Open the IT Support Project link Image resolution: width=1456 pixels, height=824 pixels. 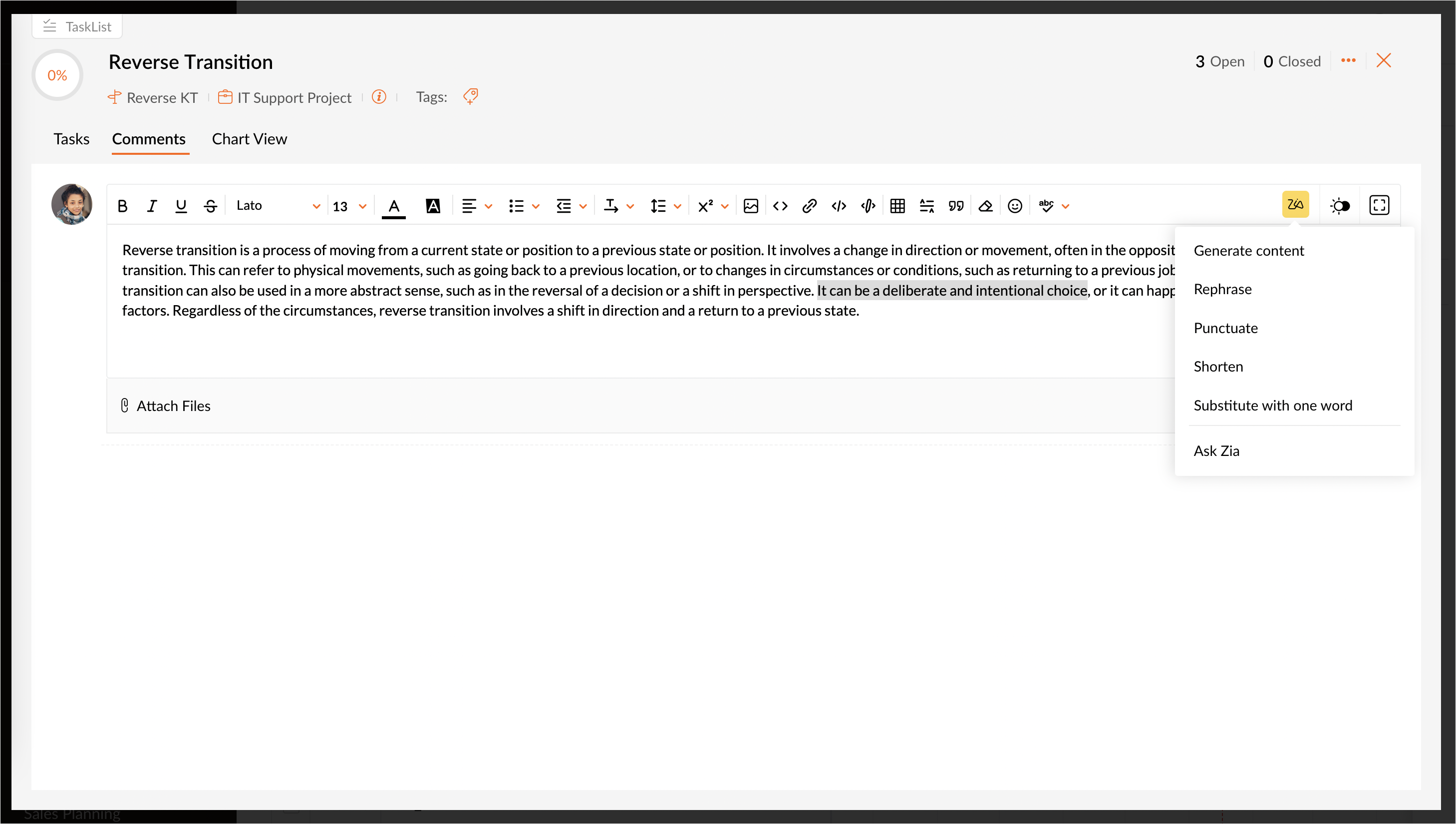293,98
